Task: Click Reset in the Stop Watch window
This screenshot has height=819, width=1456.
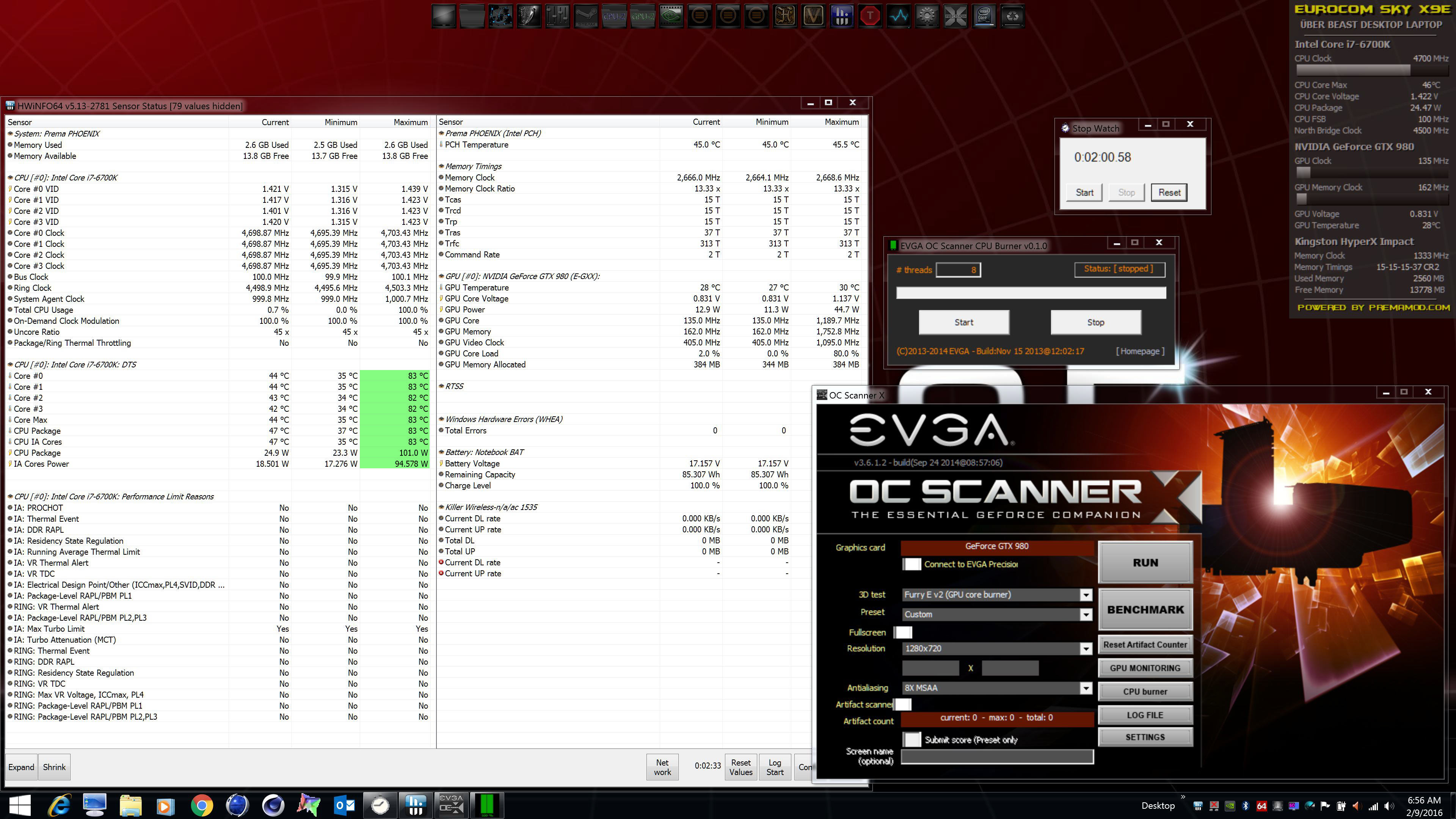Action: click(x=1169, y=192)
